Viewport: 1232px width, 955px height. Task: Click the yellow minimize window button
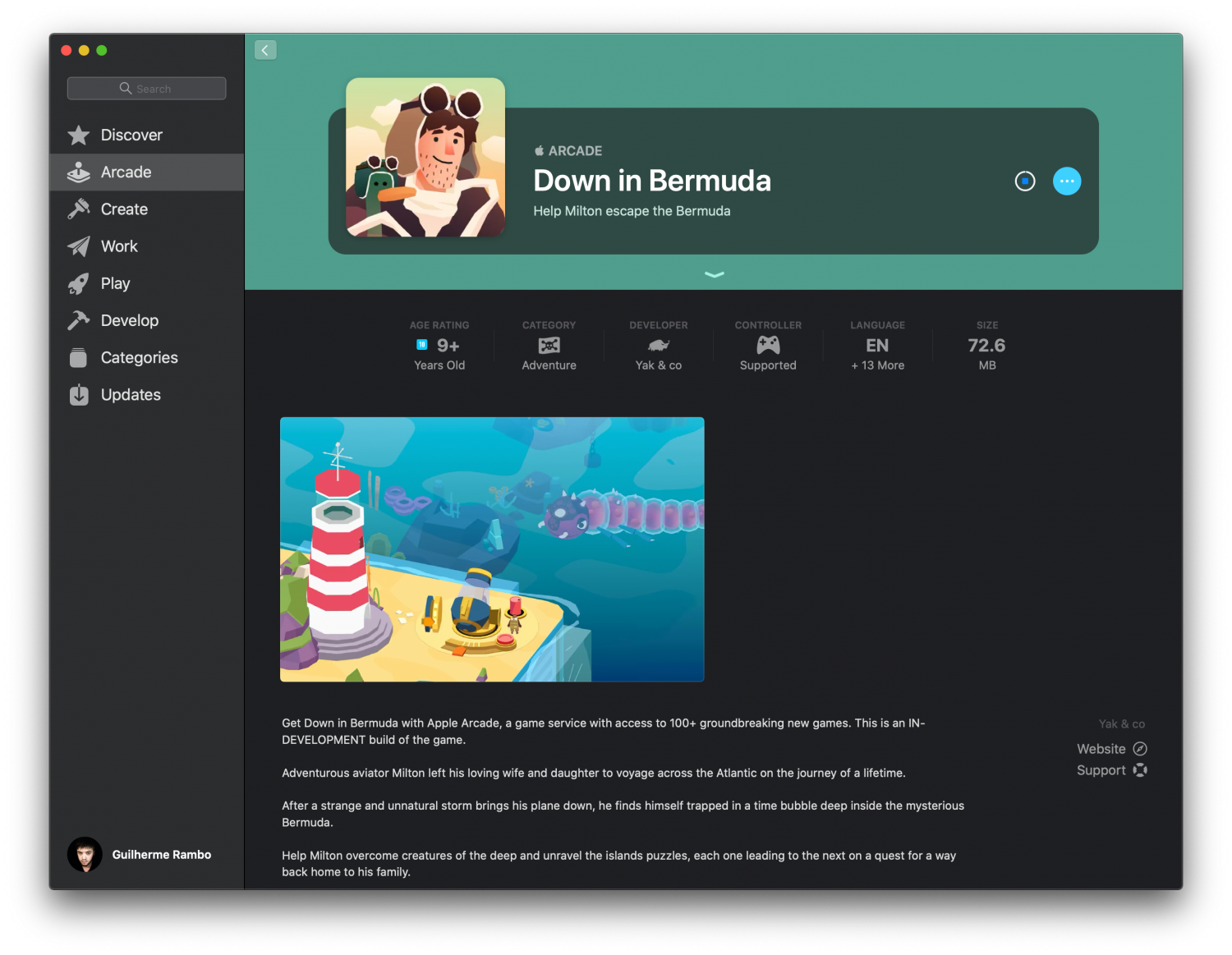84,50
